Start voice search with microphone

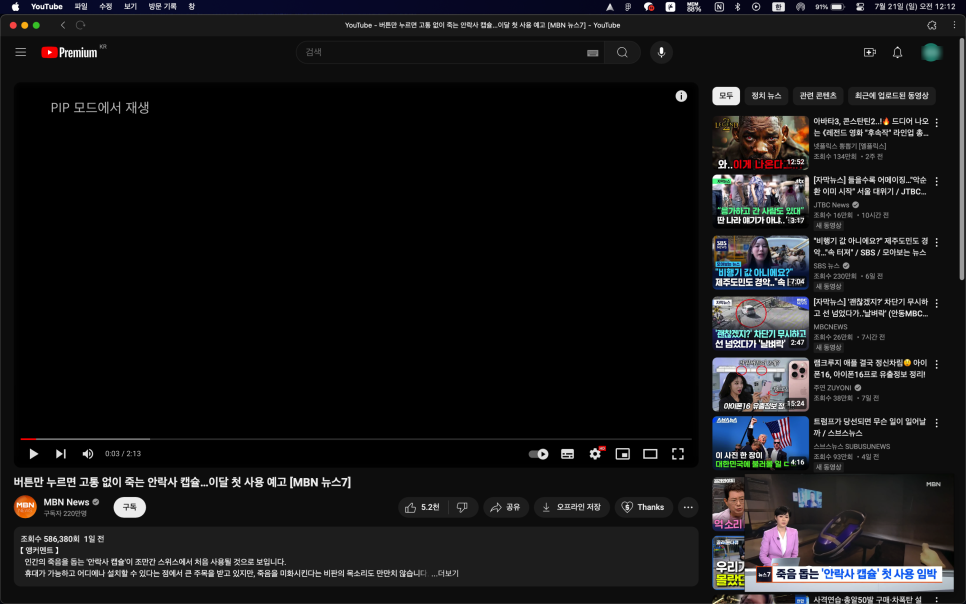pos(661,52)
